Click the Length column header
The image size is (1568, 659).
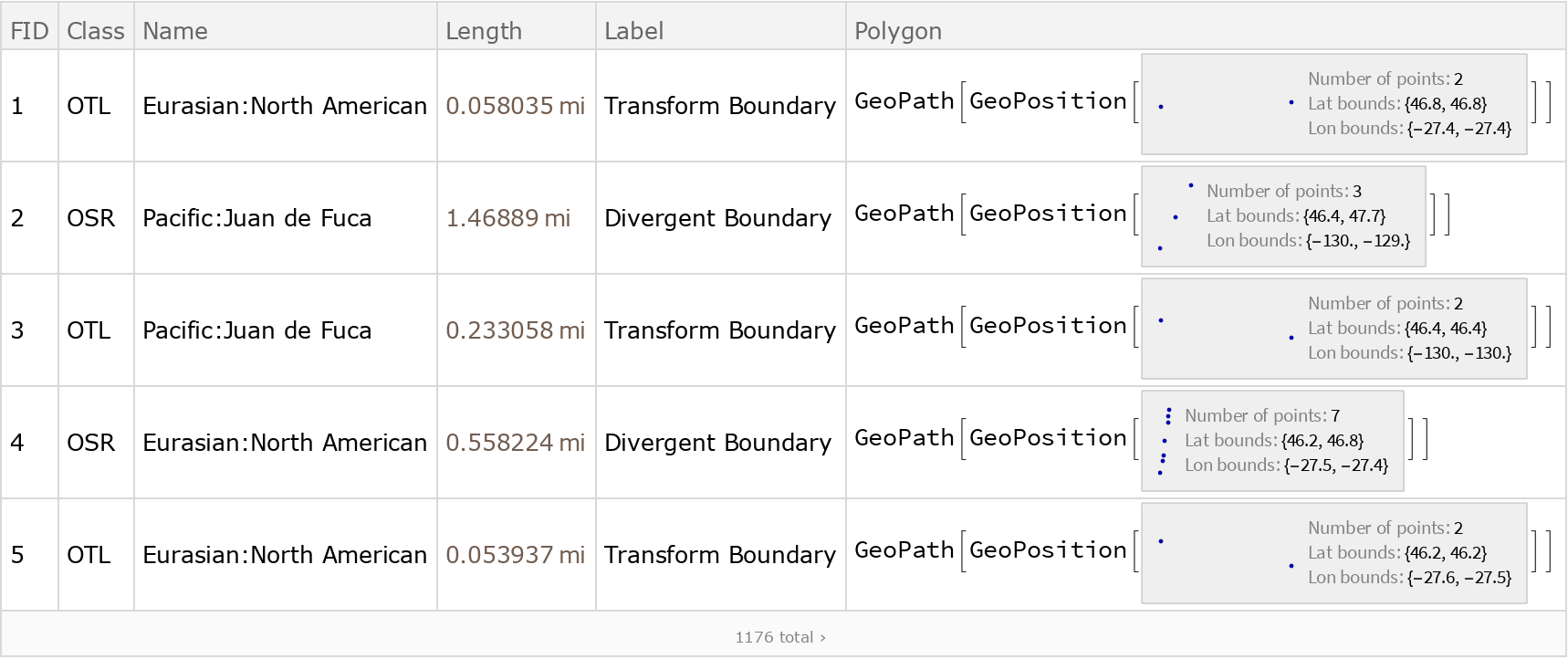click(484, 31)
